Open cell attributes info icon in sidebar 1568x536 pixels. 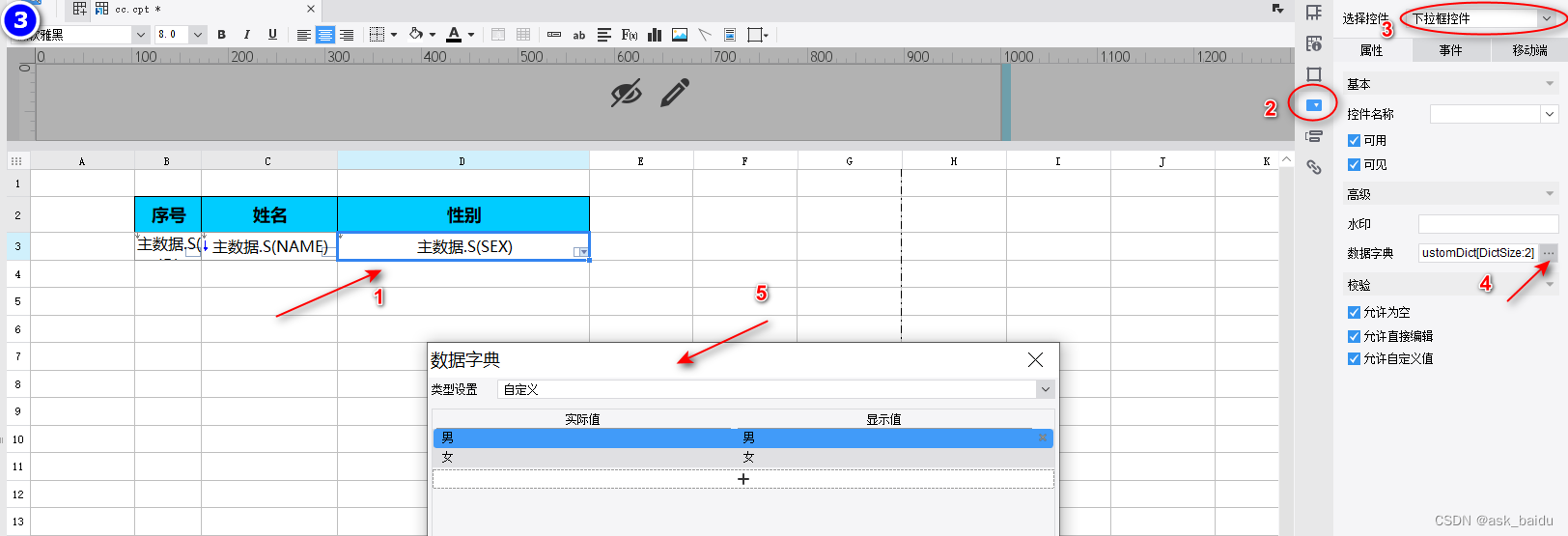point(1314,43)
